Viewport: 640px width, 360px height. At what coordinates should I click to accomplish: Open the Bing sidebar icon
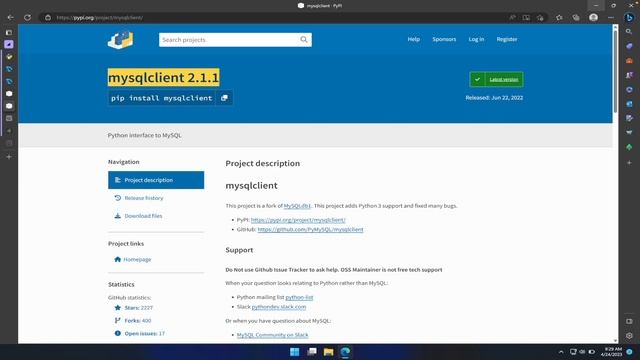point(629,18)
